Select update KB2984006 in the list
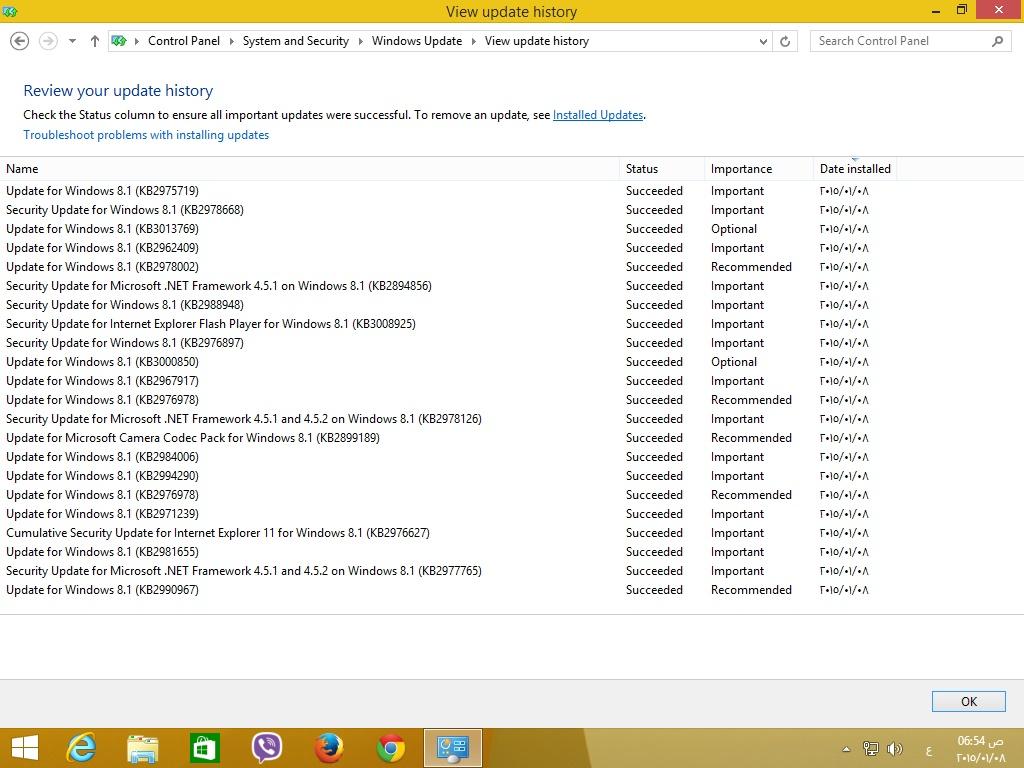 point(448,456)
